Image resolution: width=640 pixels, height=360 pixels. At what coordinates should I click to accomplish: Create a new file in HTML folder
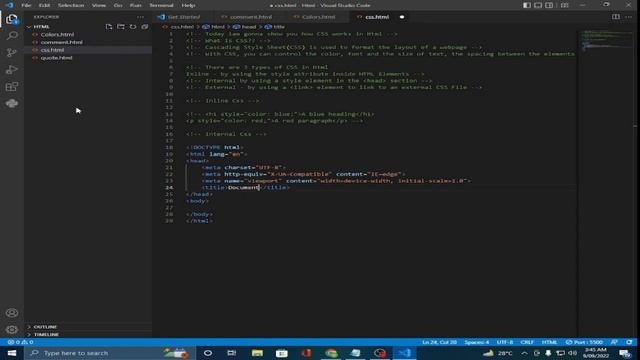(x=109, y=27)
